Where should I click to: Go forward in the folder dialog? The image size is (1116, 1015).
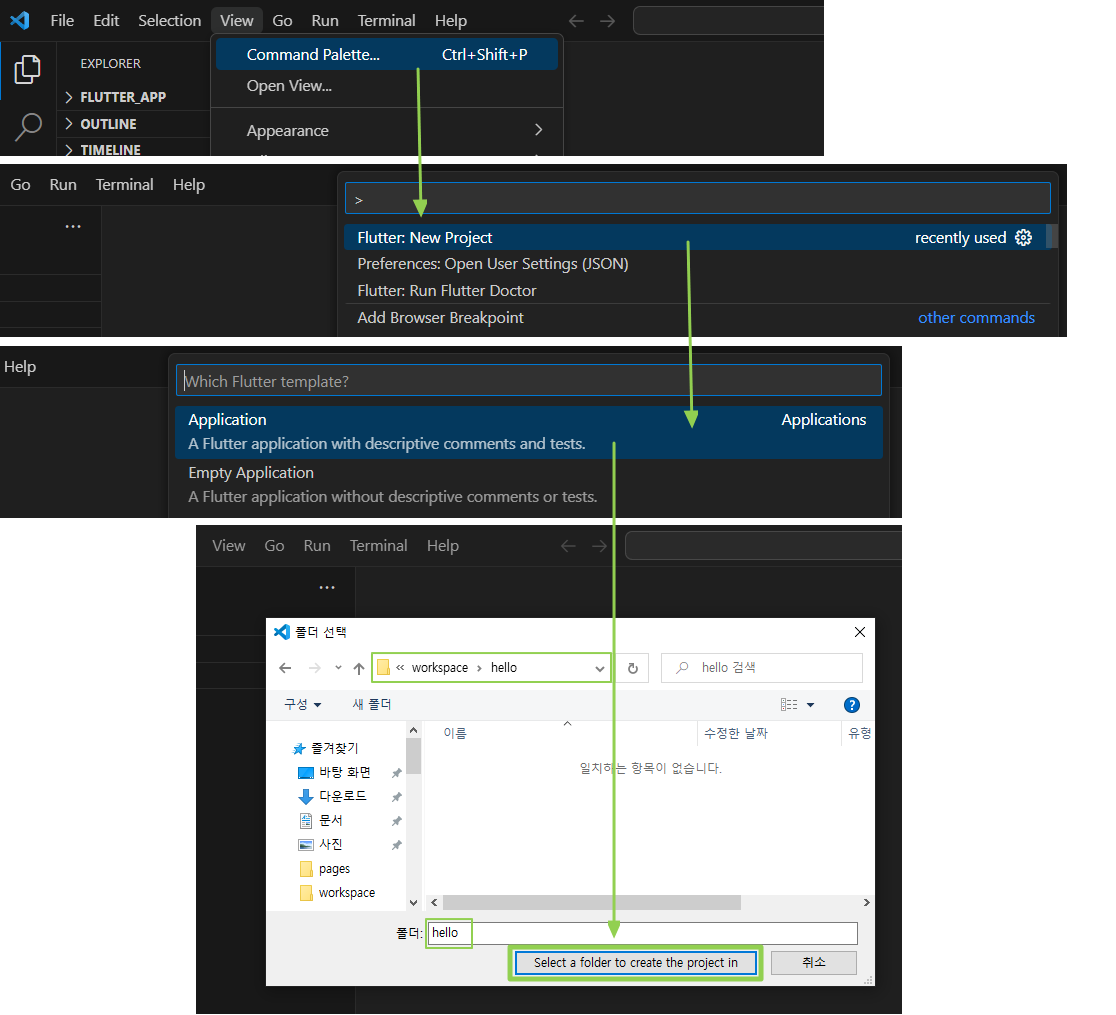pos(314,668)
